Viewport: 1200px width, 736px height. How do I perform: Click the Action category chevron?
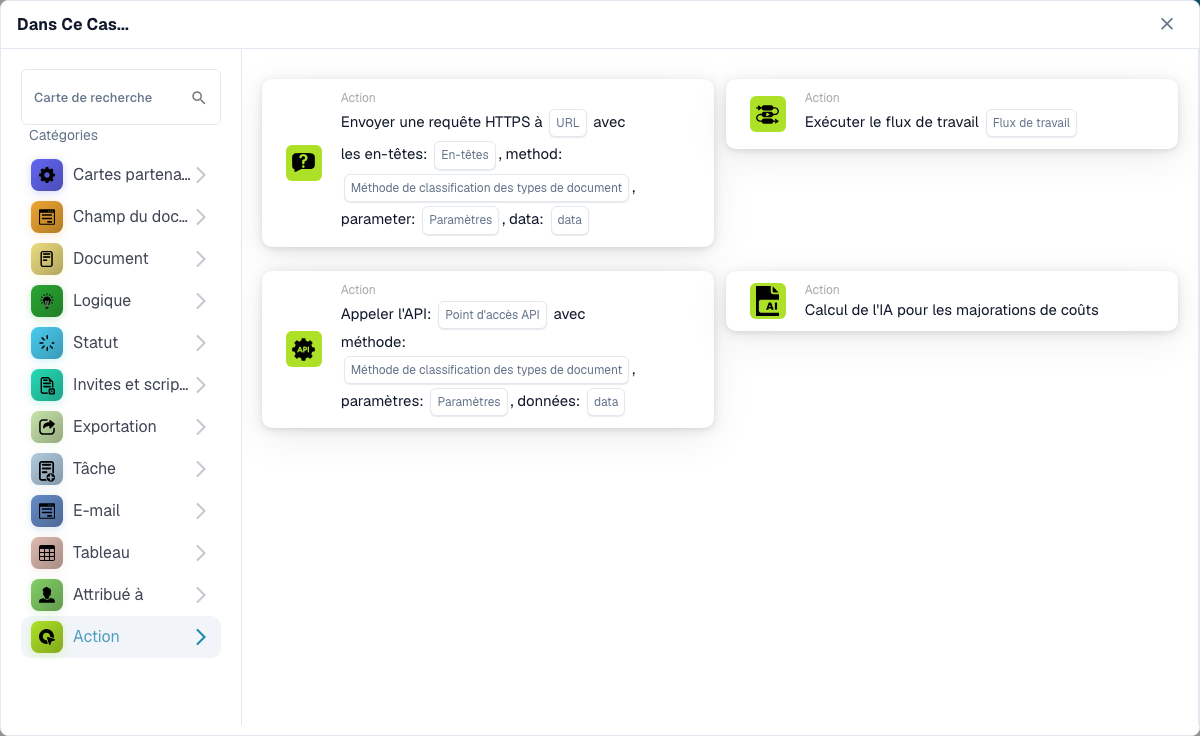[201, 637]
